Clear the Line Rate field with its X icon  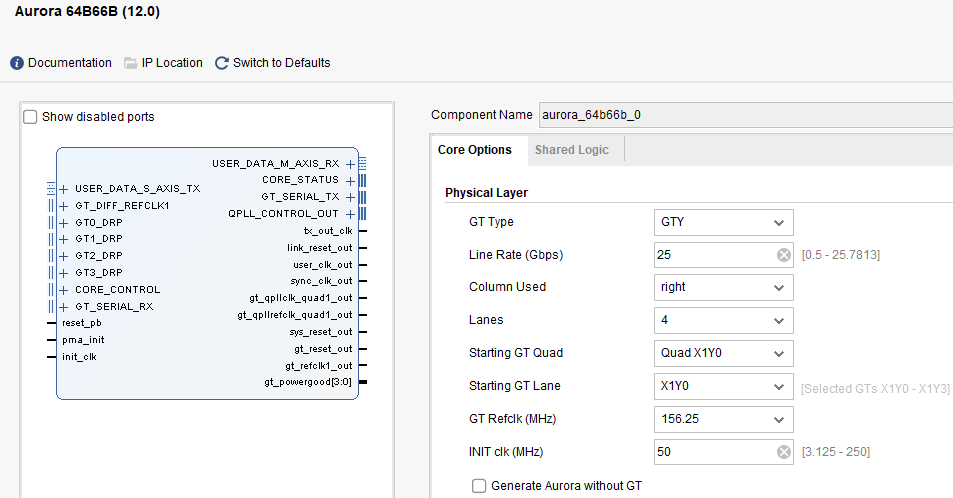[x=784, y=255]
